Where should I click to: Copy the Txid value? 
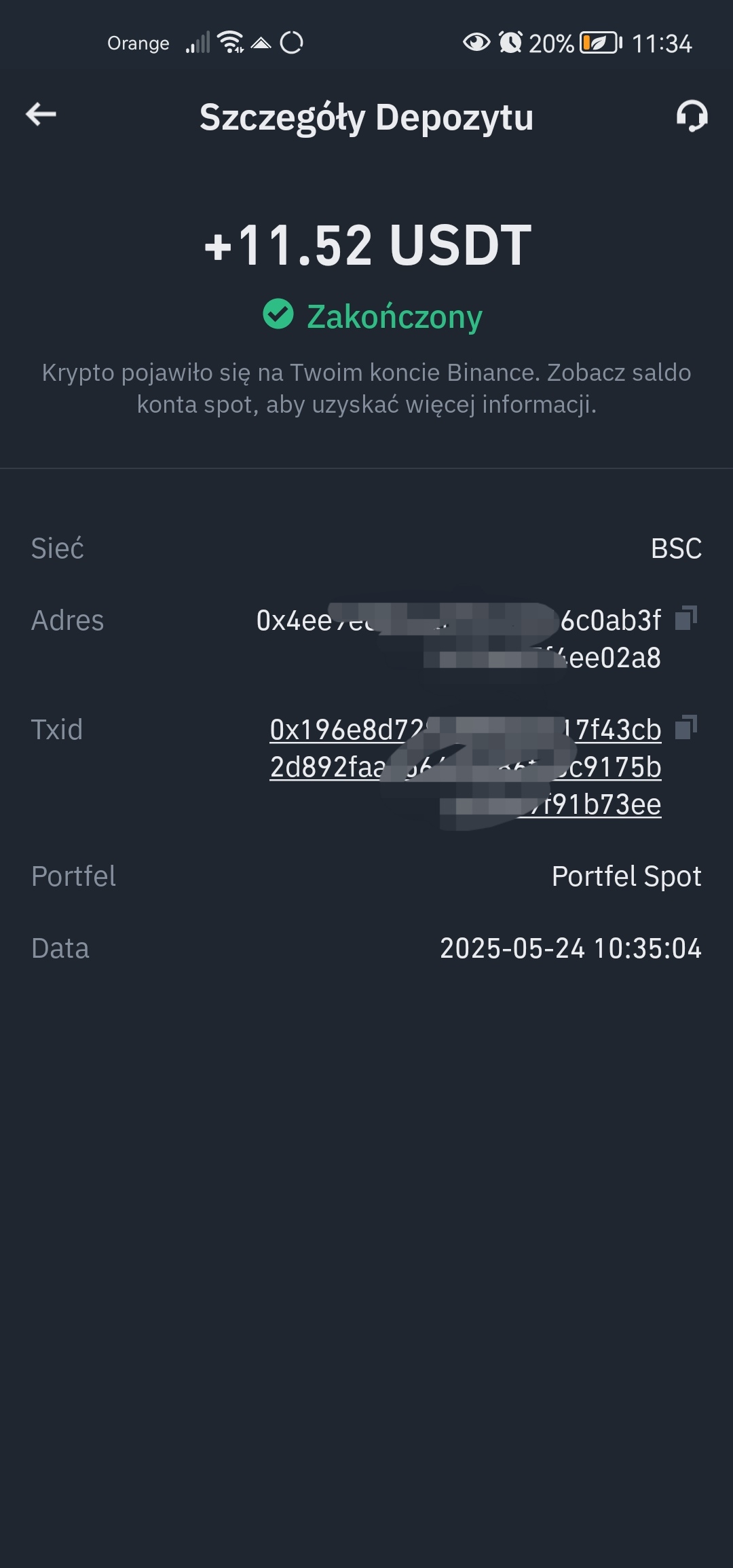click(686, 727)
